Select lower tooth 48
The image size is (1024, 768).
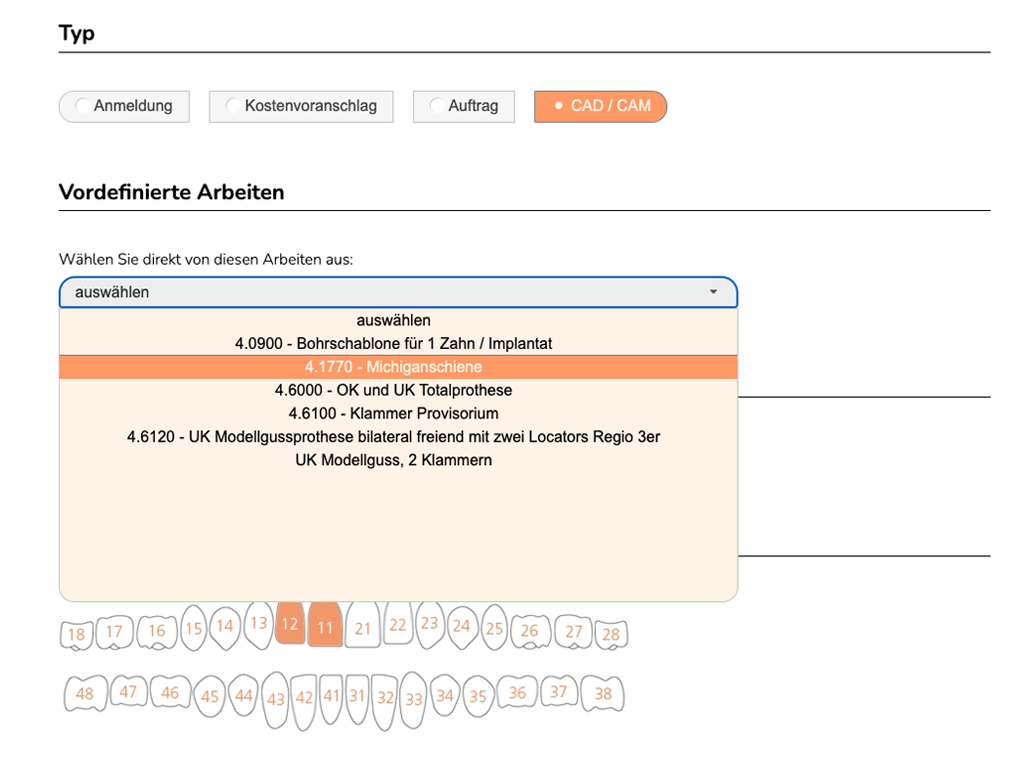(85, 694)
